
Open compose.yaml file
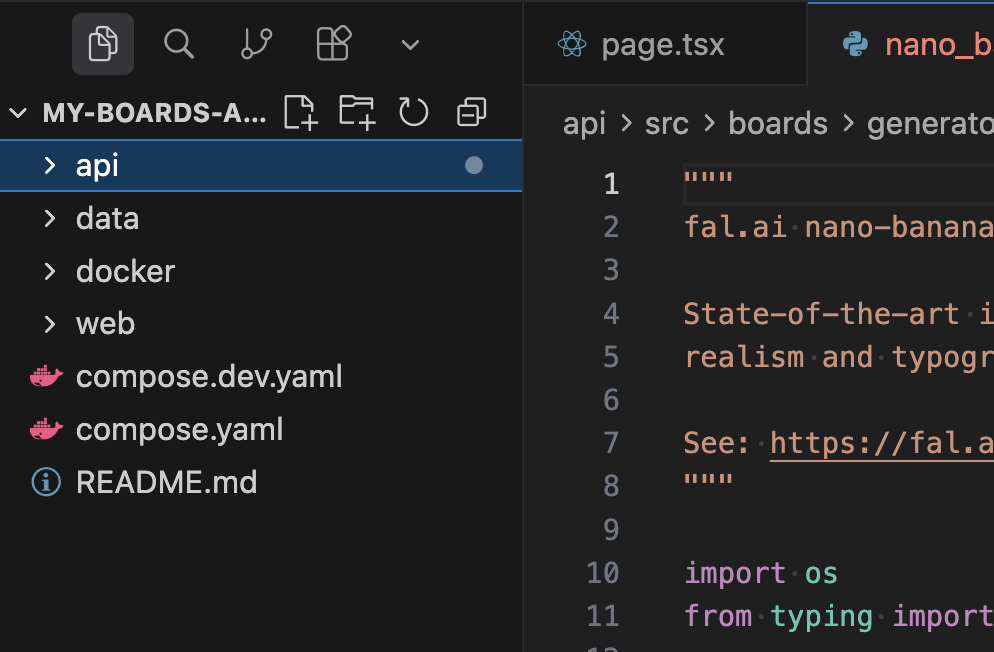pyautogui.click(x=179, y=430)
